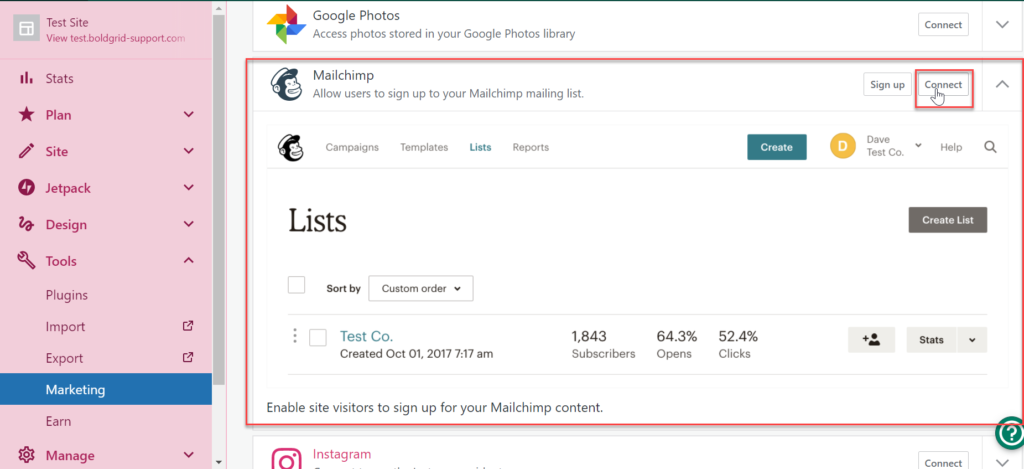The height and width of the screenshot is (469, 1024).
Task: Click the Google Photos pinwheel icon
Action: coord(287,25)
